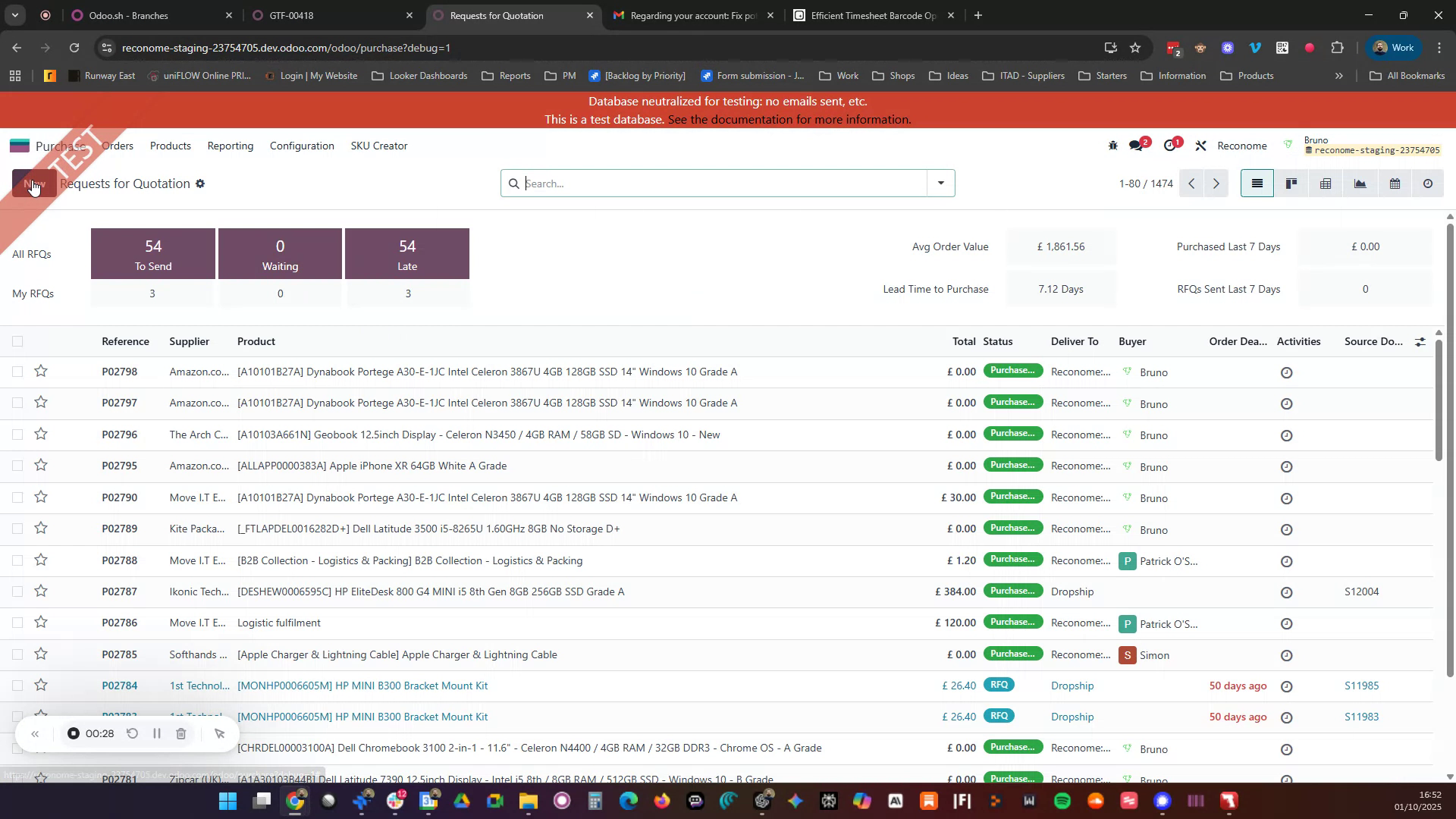Open the pivot view

tap(1325, 183)
